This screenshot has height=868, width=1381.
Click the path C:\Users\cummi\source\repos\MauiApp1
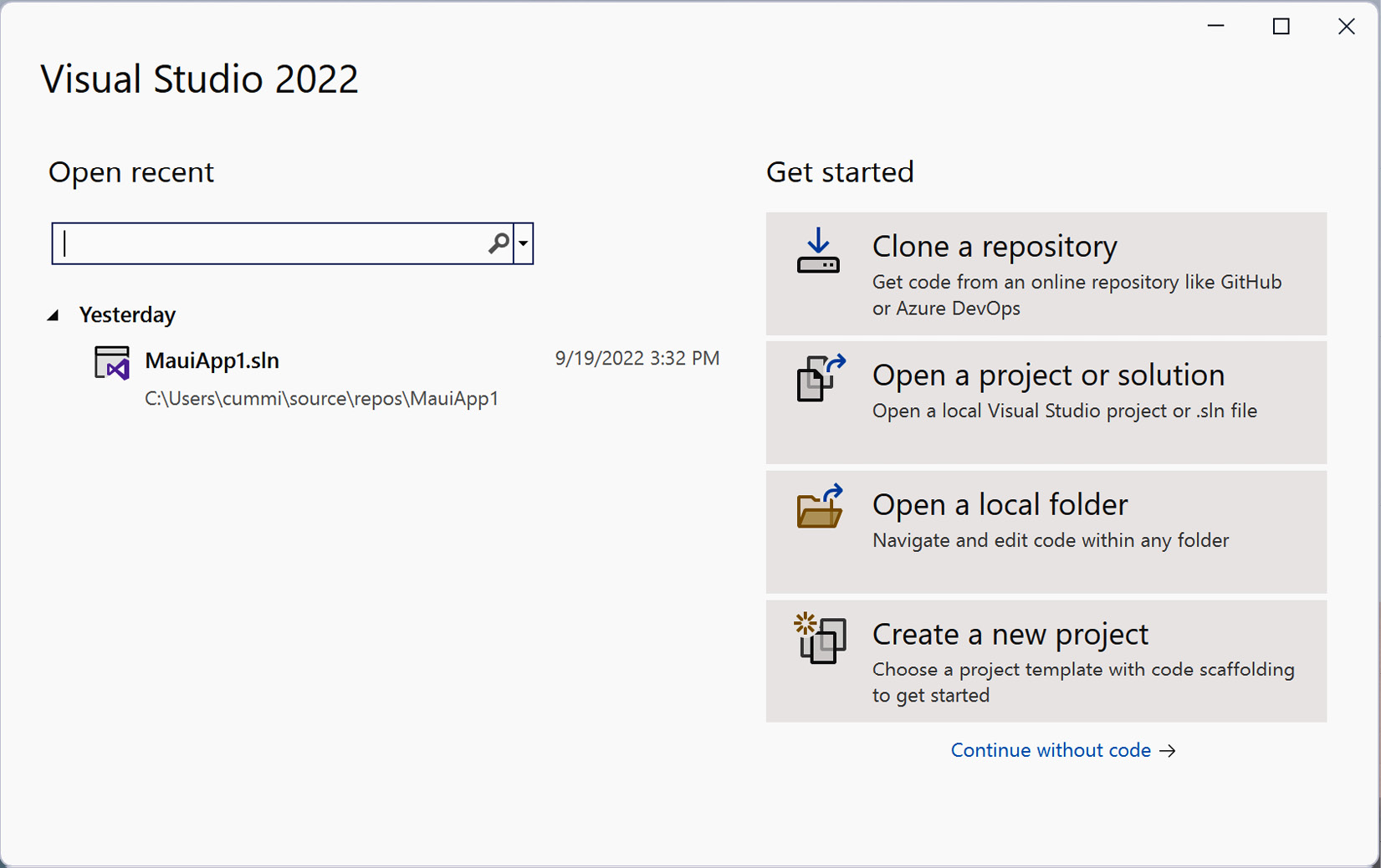click(321, 398)
